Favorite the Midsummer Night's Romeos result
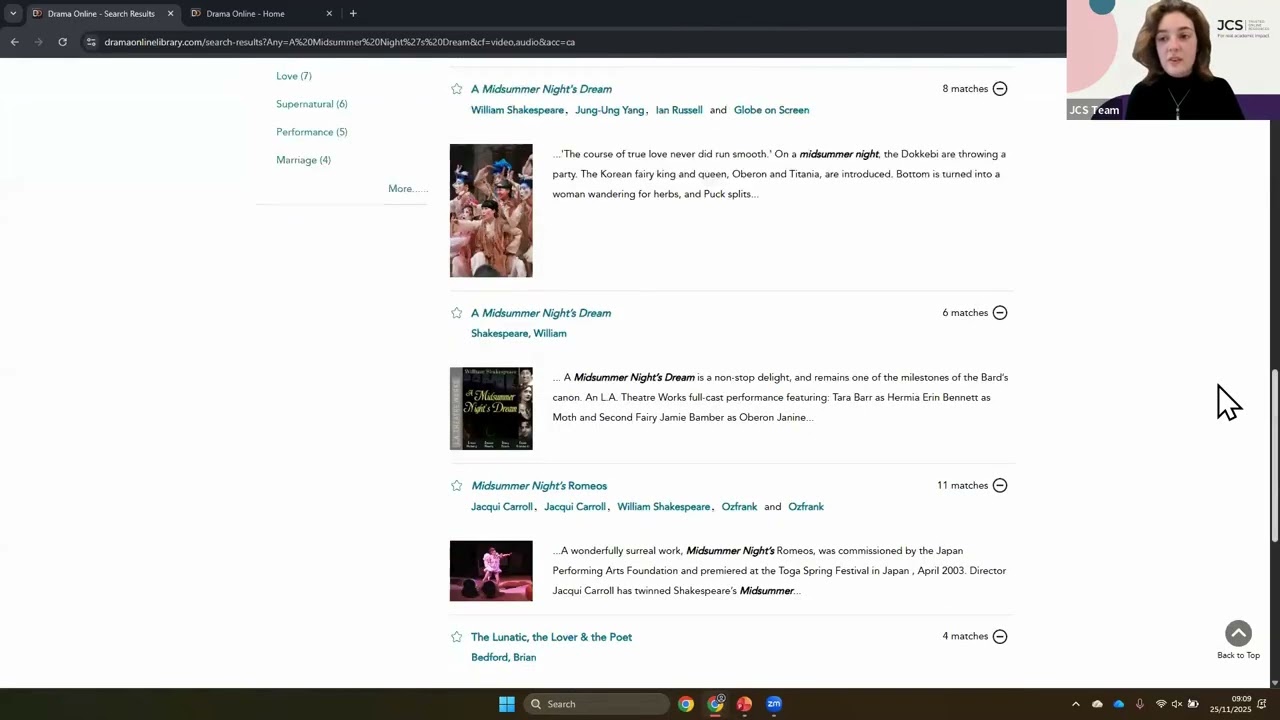The height and width of the screenshot is (720, 1280). (x=457, y=486)
